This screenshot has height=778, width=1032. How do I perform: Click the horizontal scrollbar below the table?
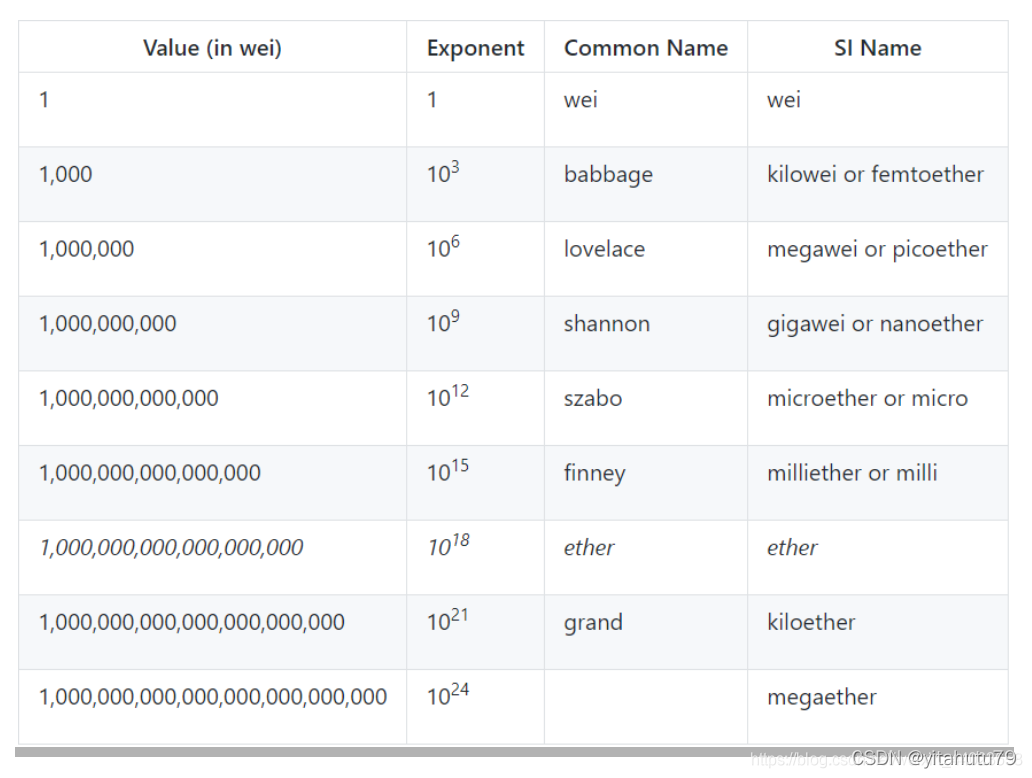pos(513,752)
